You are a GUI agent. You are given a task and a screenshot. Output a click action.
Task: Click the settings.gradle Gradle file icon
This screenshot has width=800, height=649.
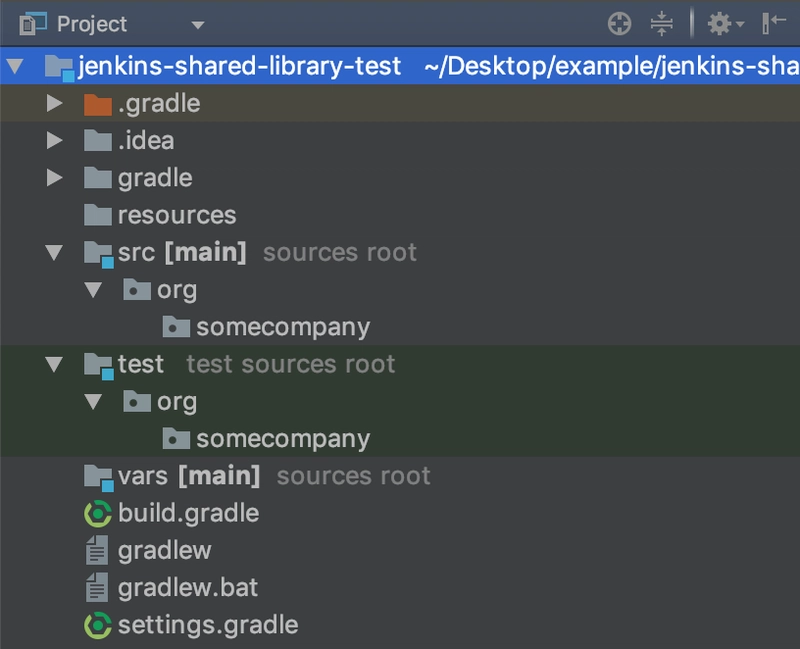pyautogui.click(x=97, y=625)
